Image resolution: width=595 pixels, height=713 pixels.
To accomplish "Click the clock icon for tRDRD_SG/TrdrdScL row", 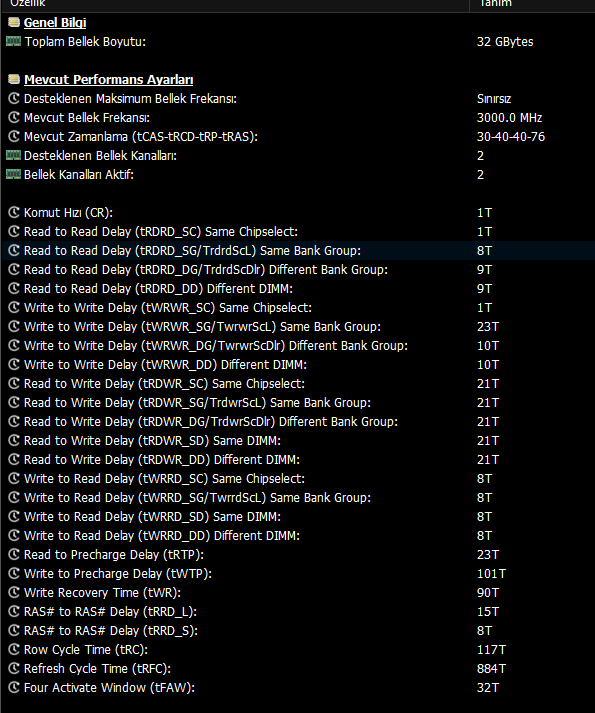I will pos(14,251).
